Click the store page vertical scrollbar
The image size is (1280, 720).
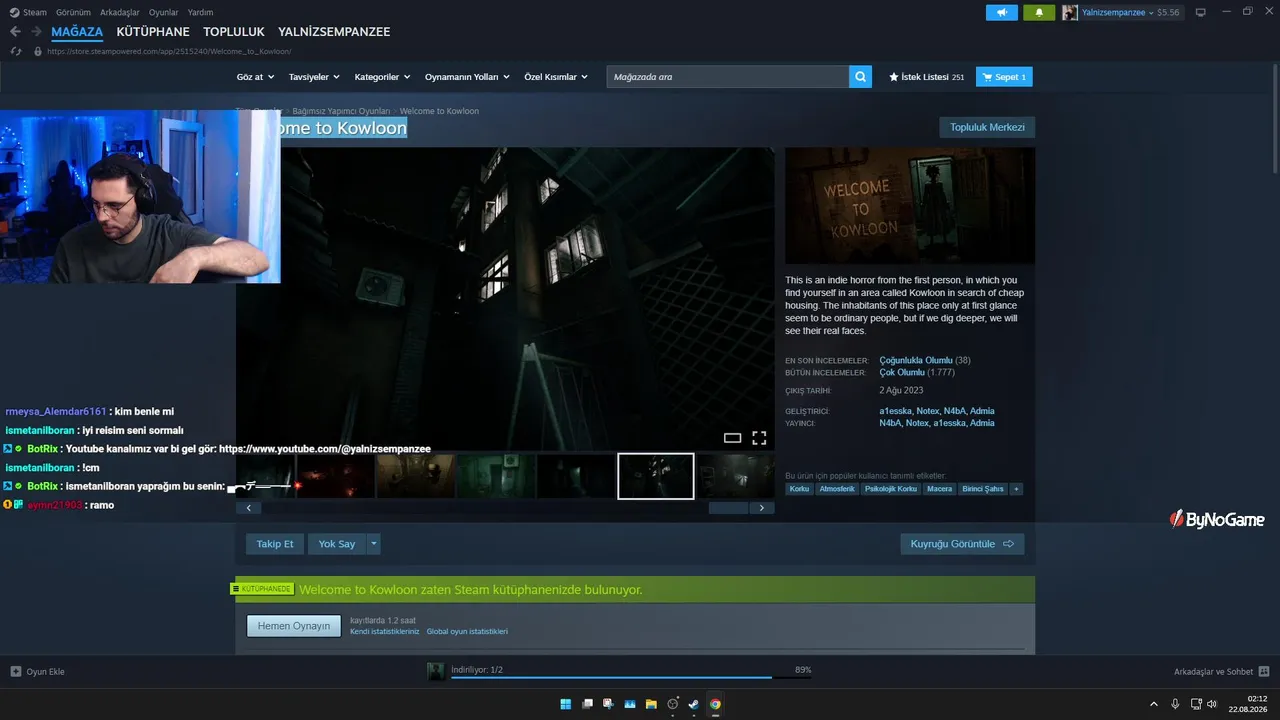click(1273, 120)
